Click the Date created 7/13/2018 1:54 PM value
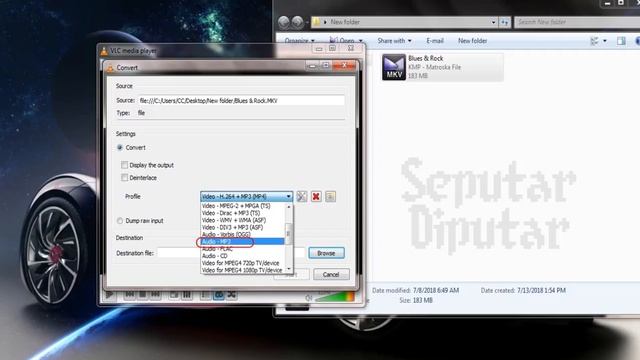 pyautogui.click(x=541, y=291)
